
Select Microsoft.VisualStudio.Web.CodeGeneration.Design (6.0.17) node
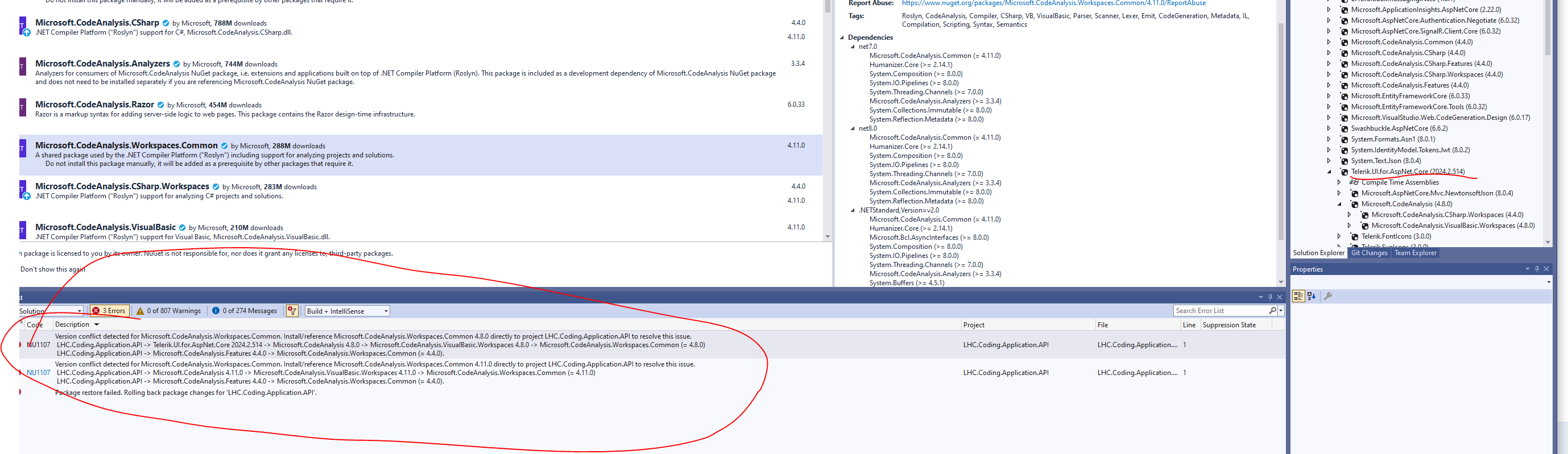[x=1440, y=118]
